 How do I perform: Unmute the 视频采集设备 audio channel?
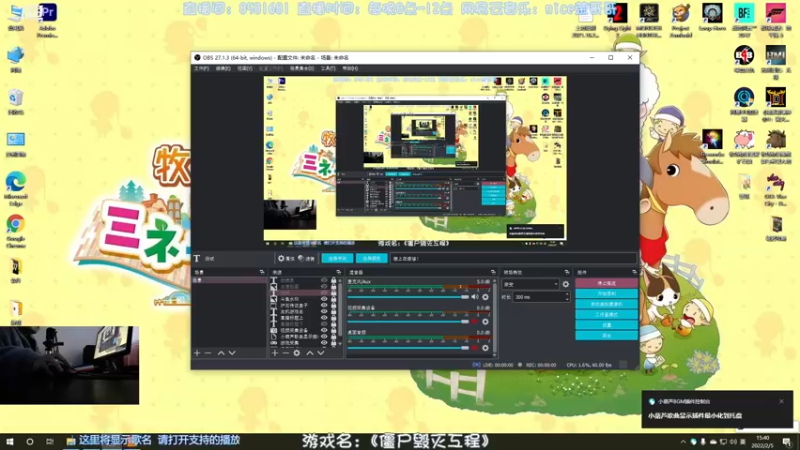(x=475, y=322)
